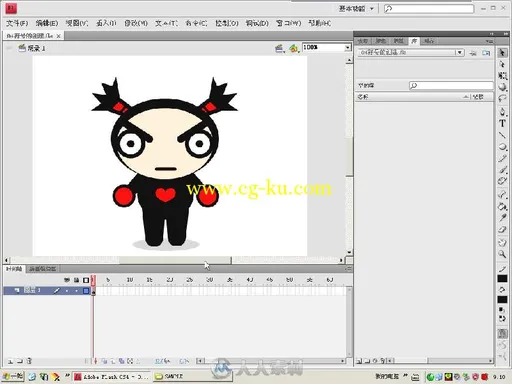
Task: Open the library panel options menu
Action: click(x=489, y=41)
